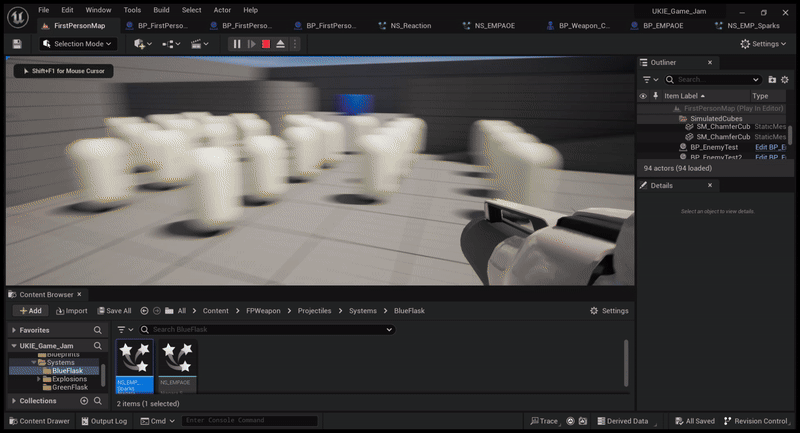
Task: Add a new collection with plus icon
Action: (84, 401)
